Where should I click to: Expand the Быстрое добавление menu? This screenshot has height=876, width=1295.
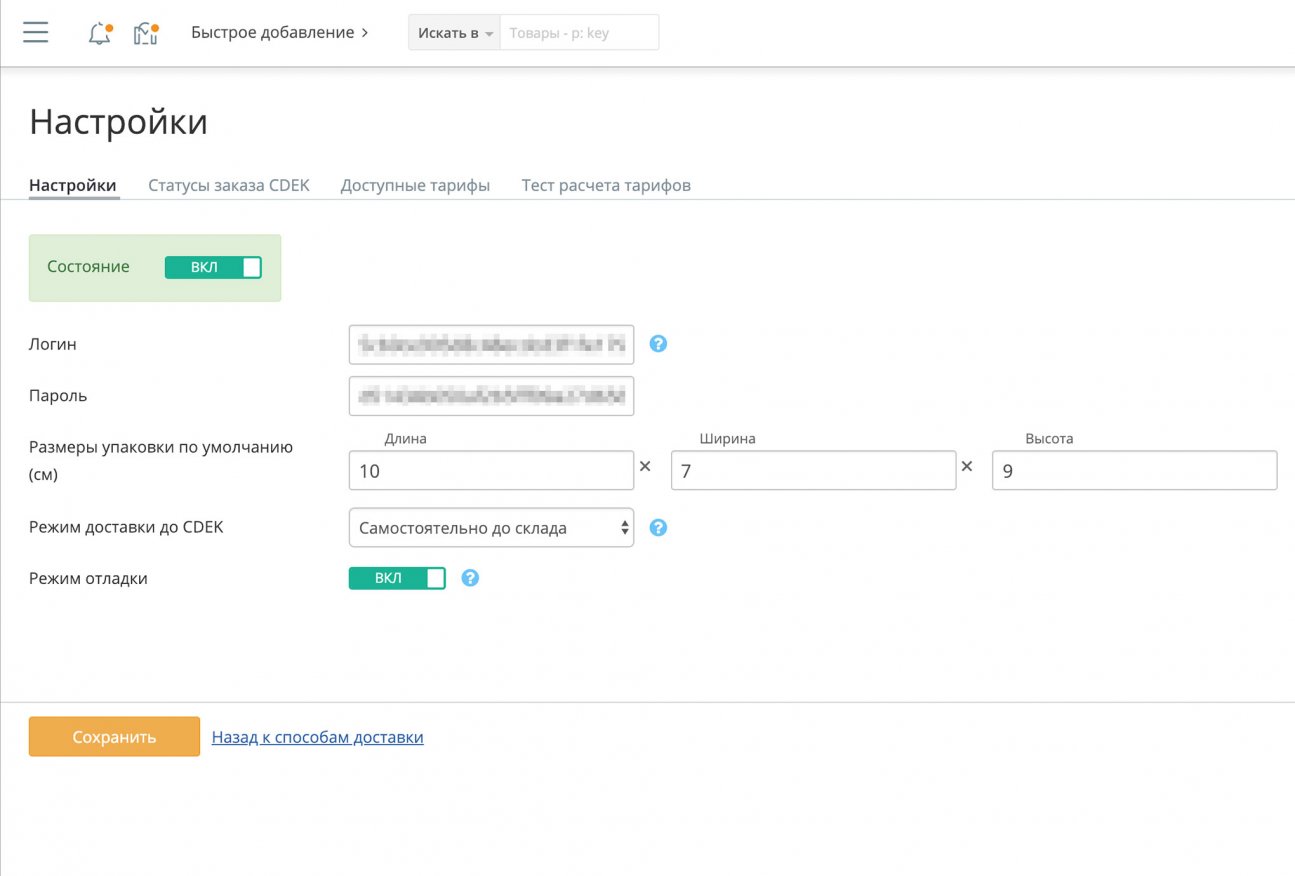tap(280, 33)
